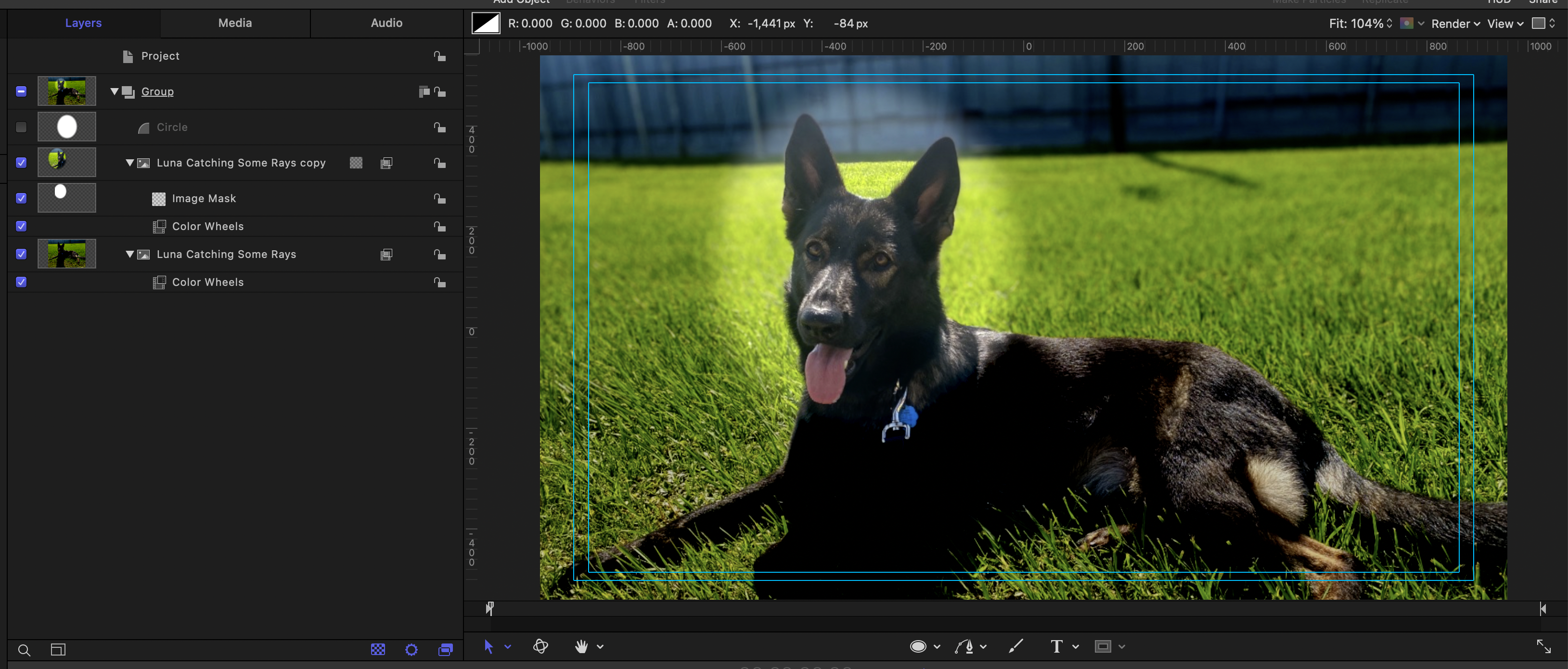Viewport: 1568px width, 669px height.
Task: Select the arrow Select/Transform tool
Action: (488, 646)
